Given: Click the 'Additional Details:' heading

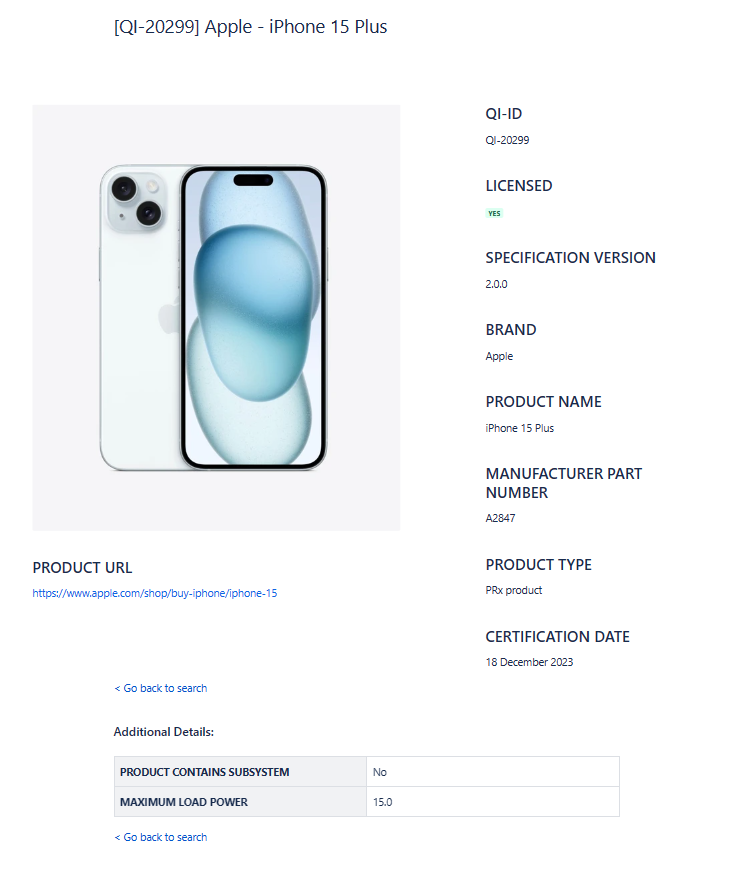Looking at the screenshot, I should (x=164, y=732).
